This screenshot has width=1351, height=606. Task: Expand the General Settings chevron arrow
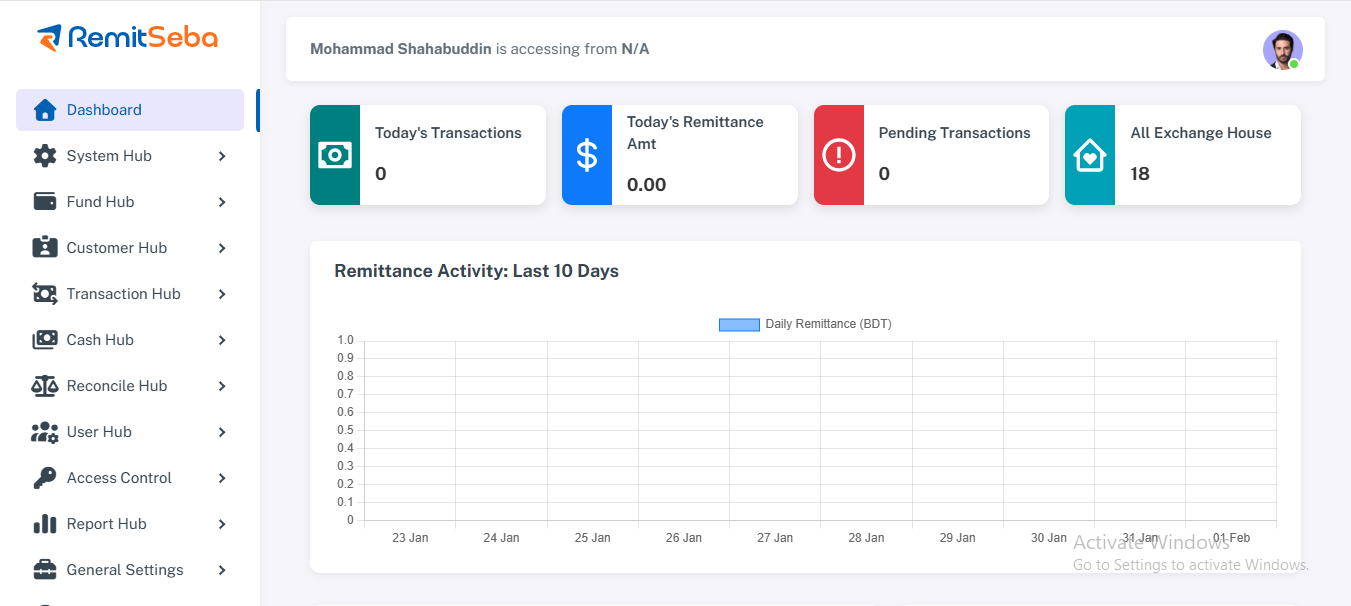[222, 570]
